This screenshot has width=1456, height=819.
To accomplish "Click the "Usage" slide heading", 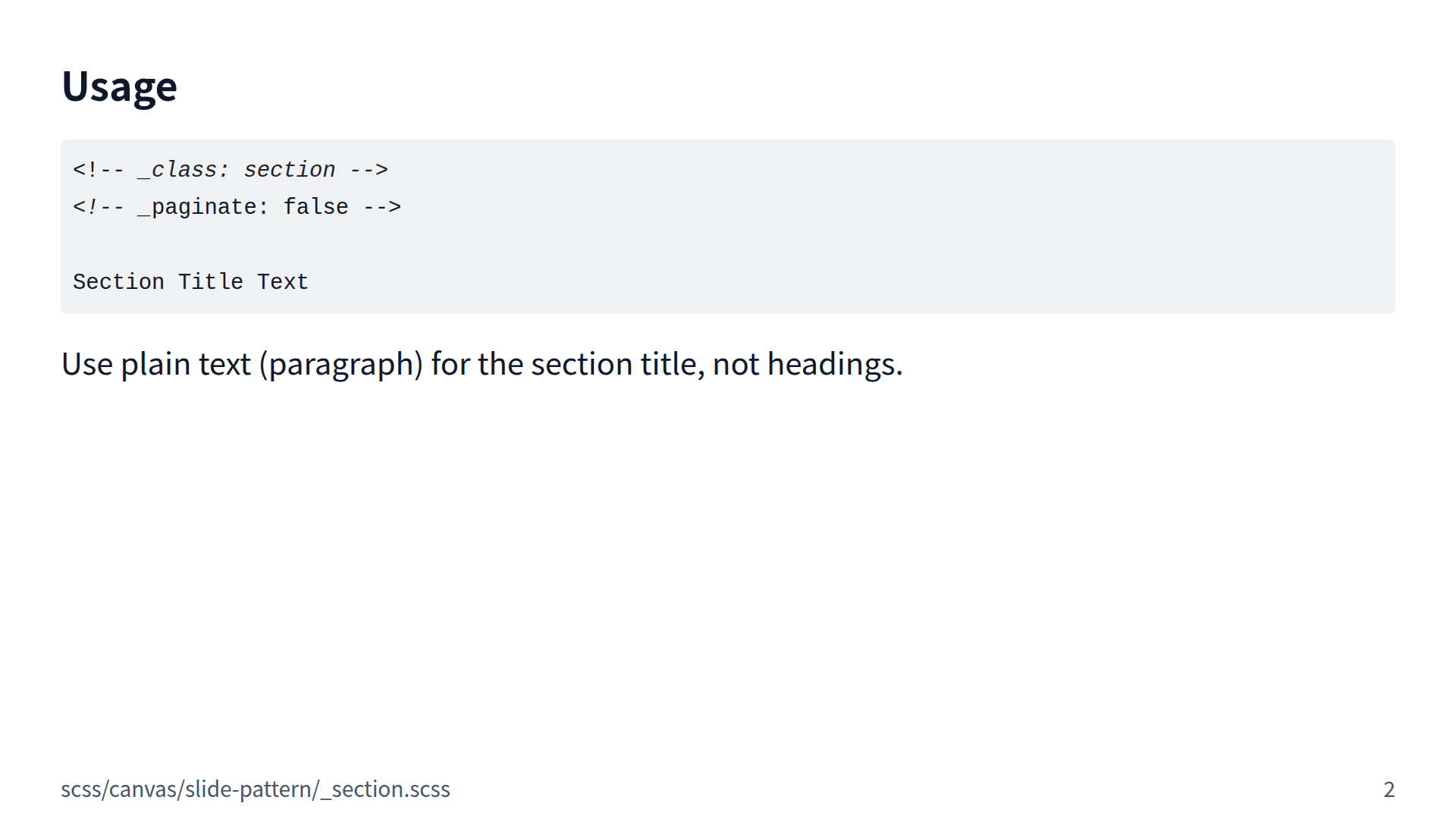I will (x=119, y=86).
